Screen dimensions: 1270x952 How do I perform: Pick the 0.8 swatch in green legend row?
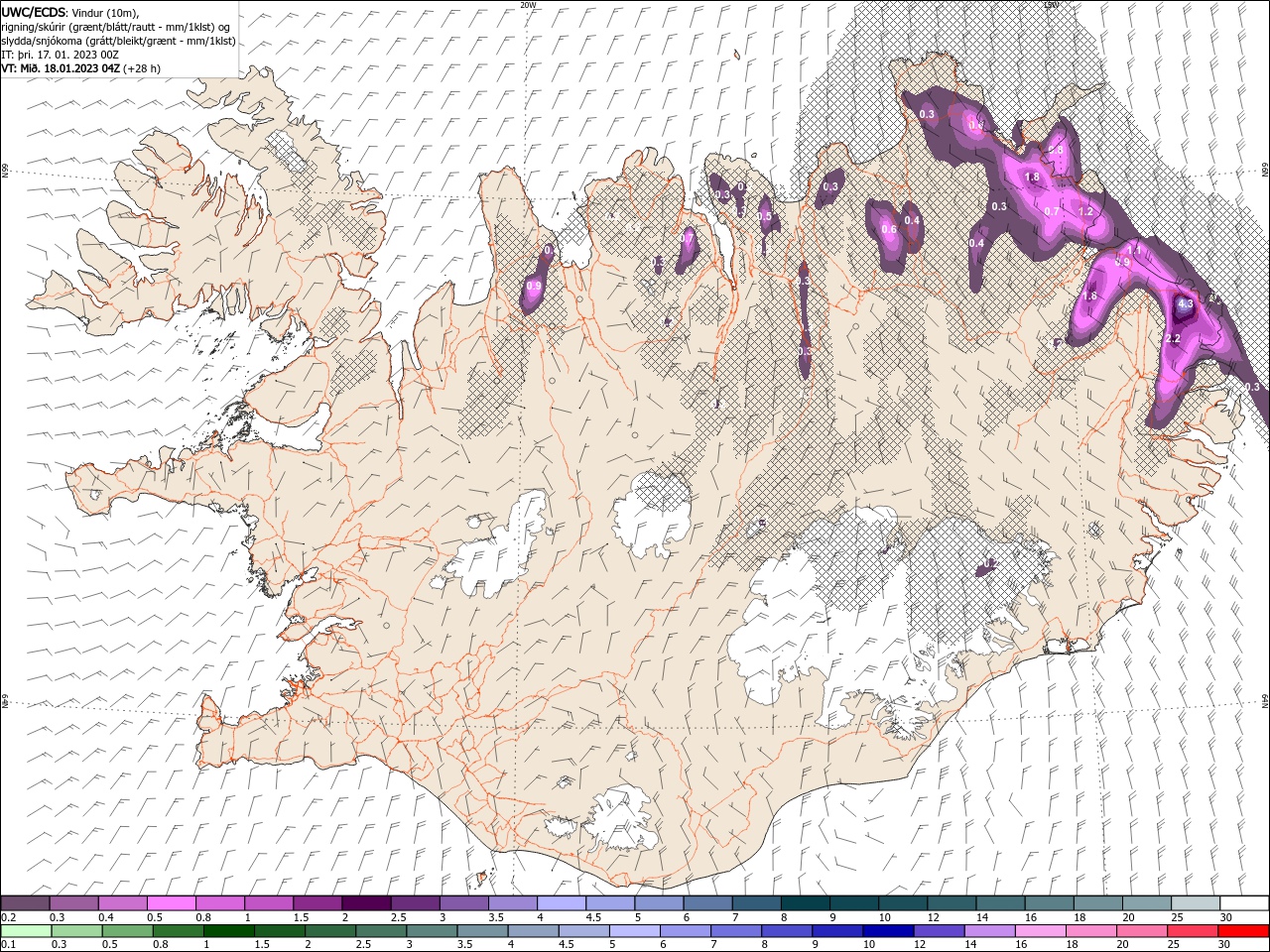coord(178,931)
